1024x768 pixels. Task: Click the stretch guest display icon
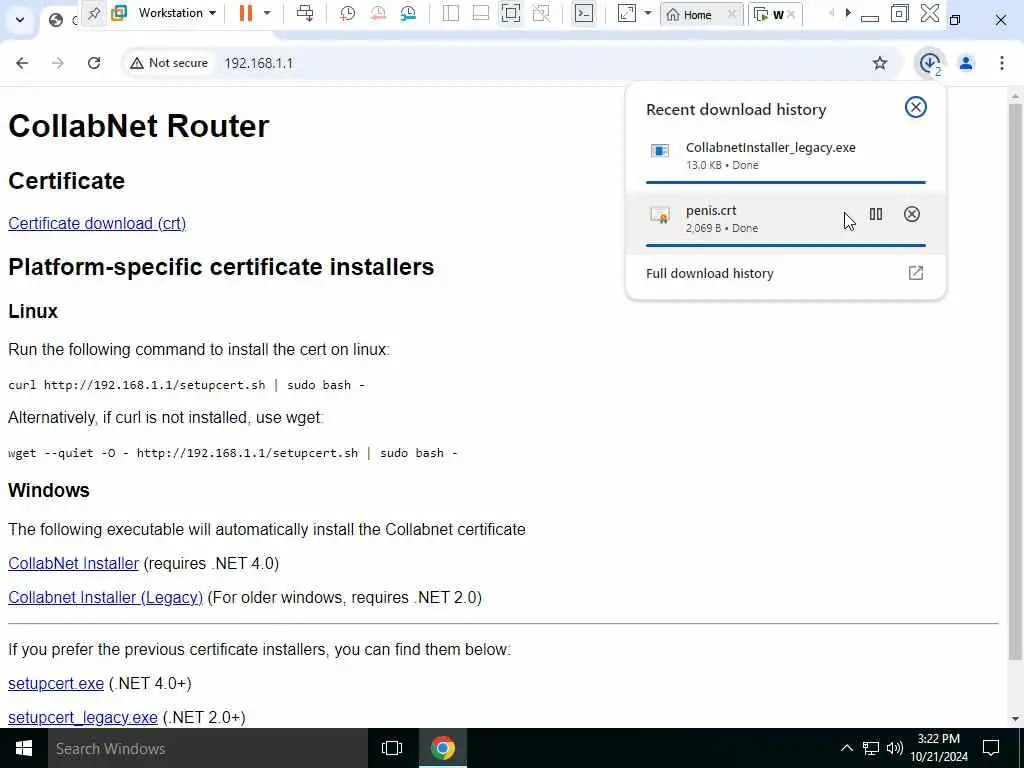click(626, 13)
